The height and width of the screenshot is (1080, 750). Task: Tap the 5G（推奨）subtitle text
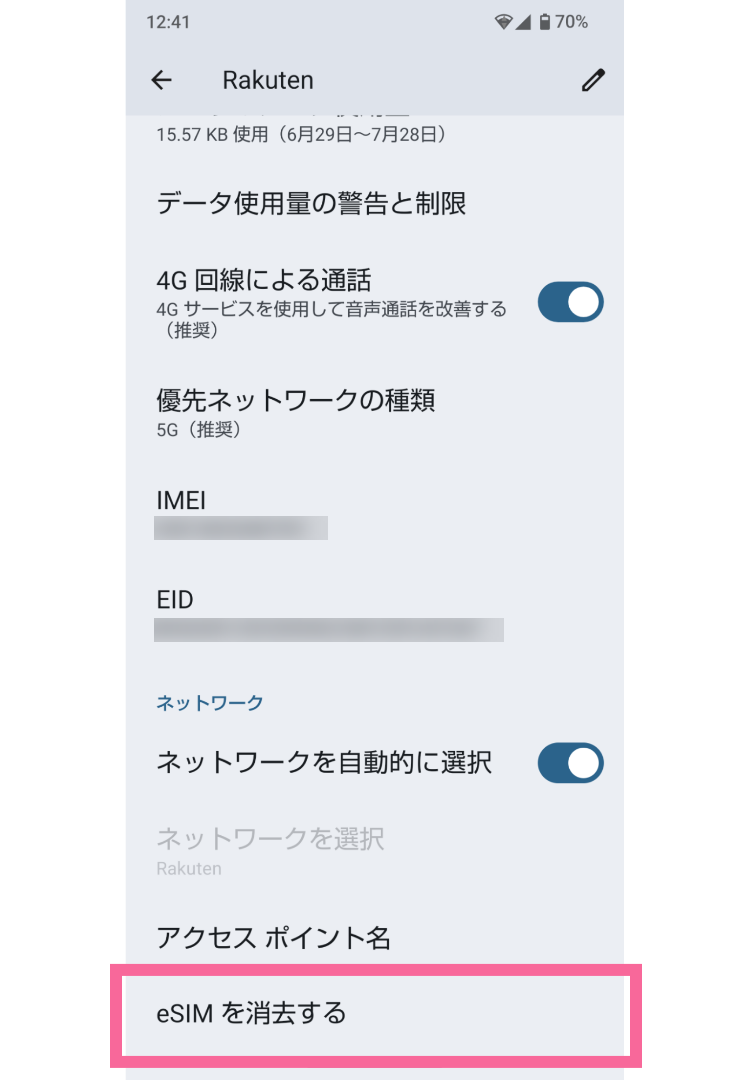[200, 430]
